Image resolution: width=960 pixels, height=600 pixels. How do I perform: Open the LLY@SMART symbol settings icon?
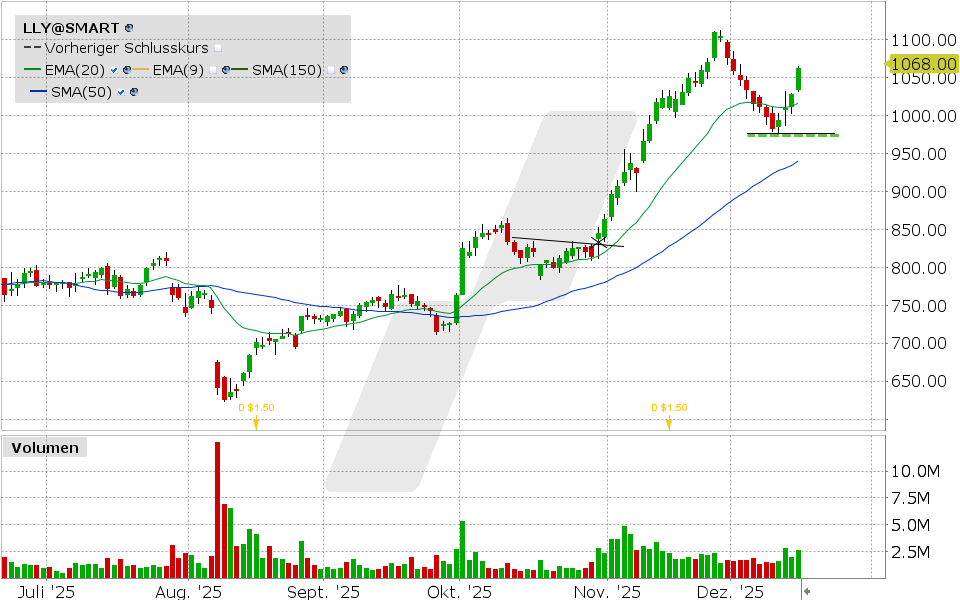[127, 27]
